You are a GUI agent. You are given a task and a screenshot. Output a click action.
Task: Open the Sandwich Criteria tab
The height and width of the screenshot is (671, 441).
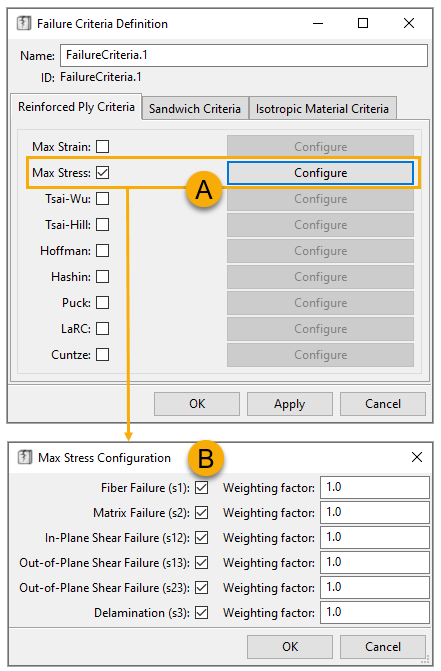(x=195, y=109)
